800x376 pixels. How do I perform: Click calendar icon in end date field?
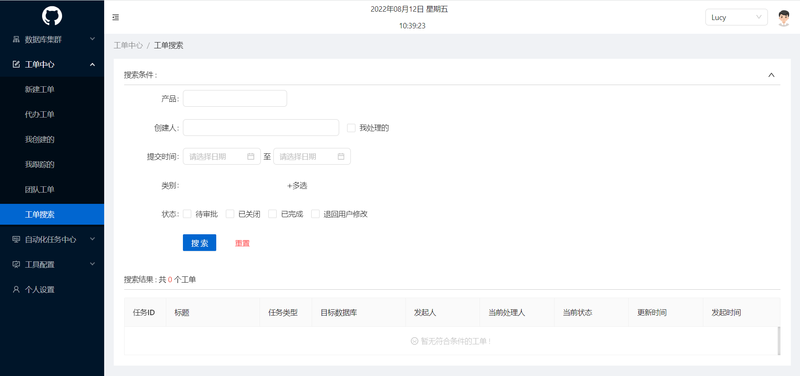(x=341, y=157)
